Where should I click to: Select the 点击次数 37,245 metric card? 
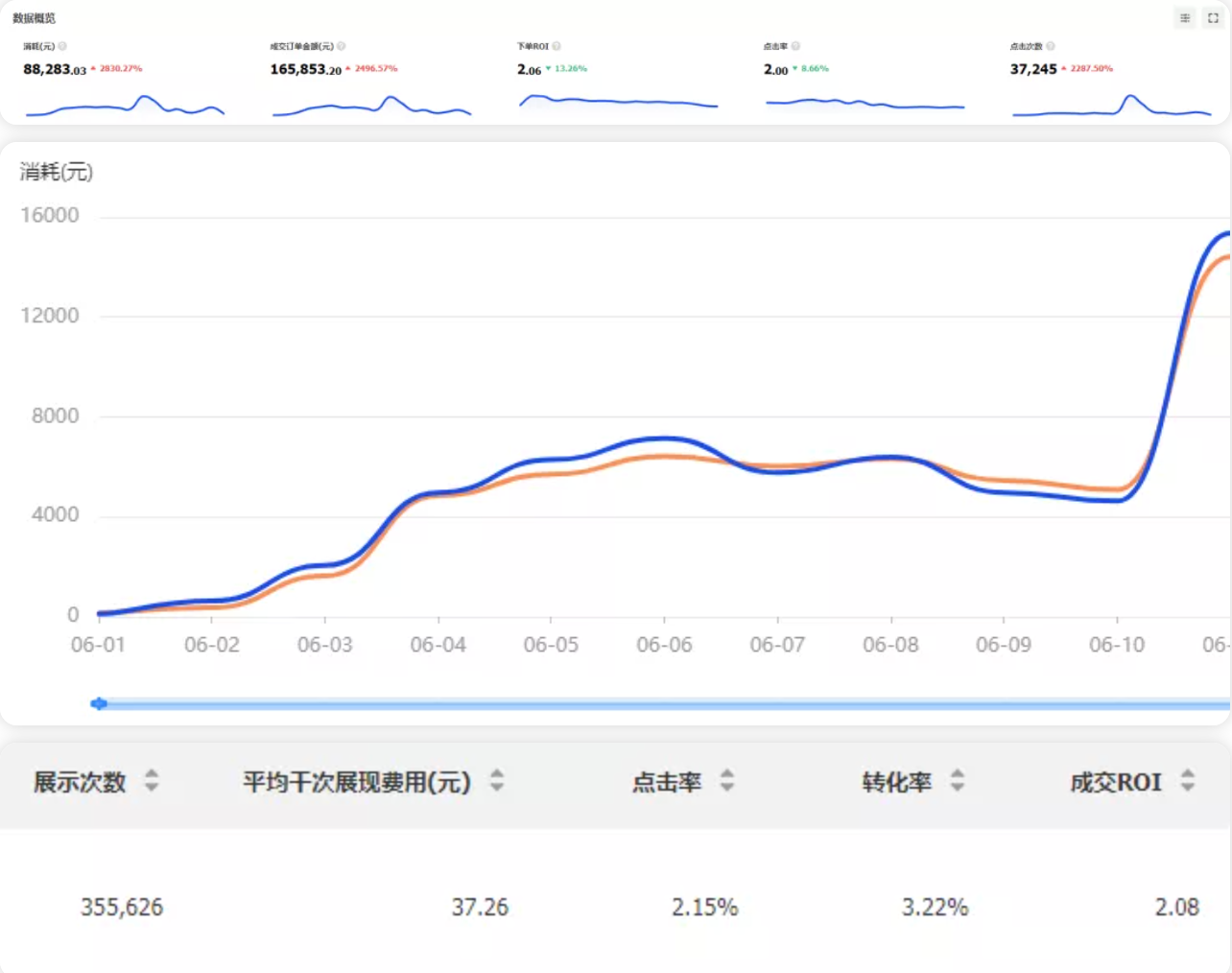[x=1111, y=79]
